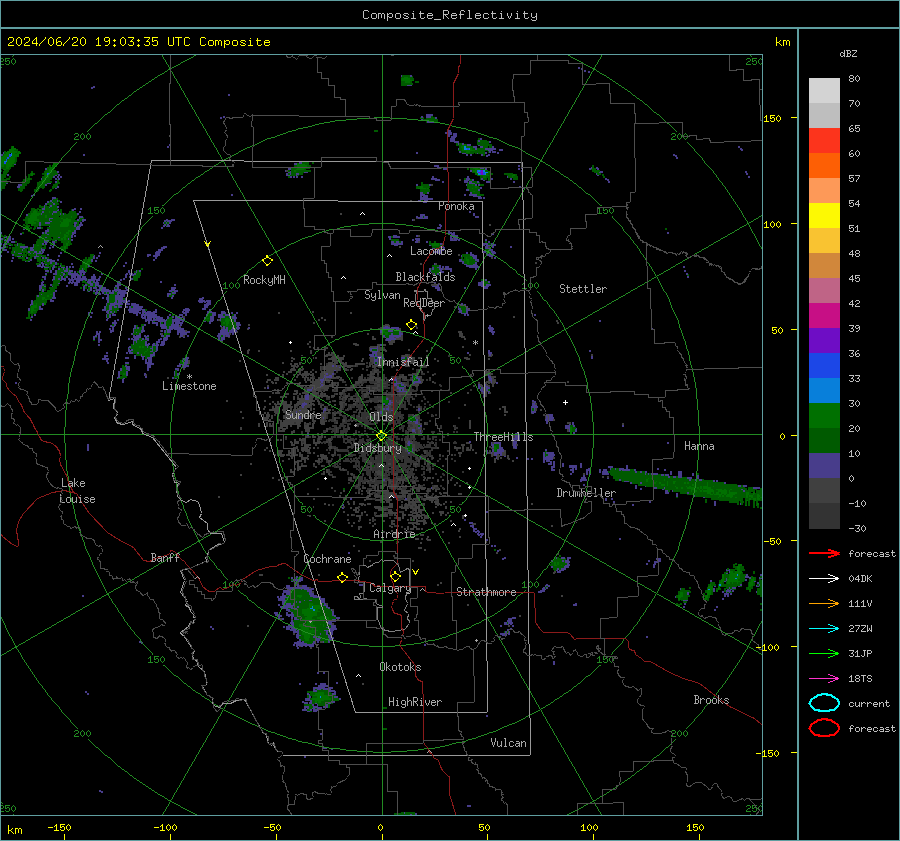
Task: Select the 'Cochrane' town label
Action: [x=327, y=559]
